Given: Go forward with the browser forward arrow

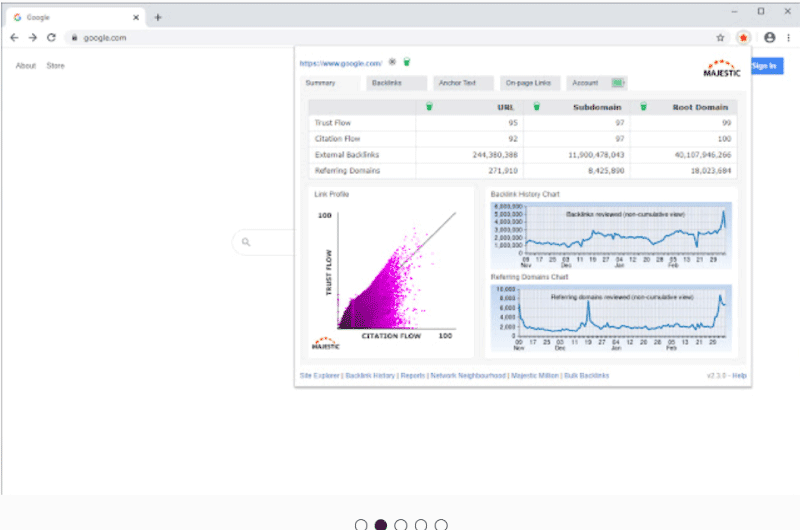Looking at the screenshot, I should pyautogui.click(x=33, y=38).
